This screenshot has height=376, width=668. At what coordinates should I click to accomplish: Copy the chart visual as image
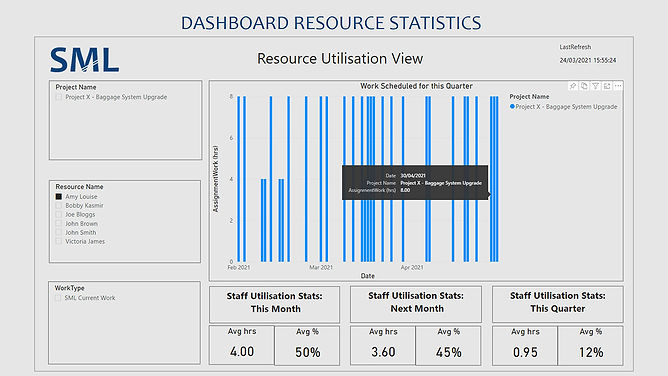(x=584, y=86)
